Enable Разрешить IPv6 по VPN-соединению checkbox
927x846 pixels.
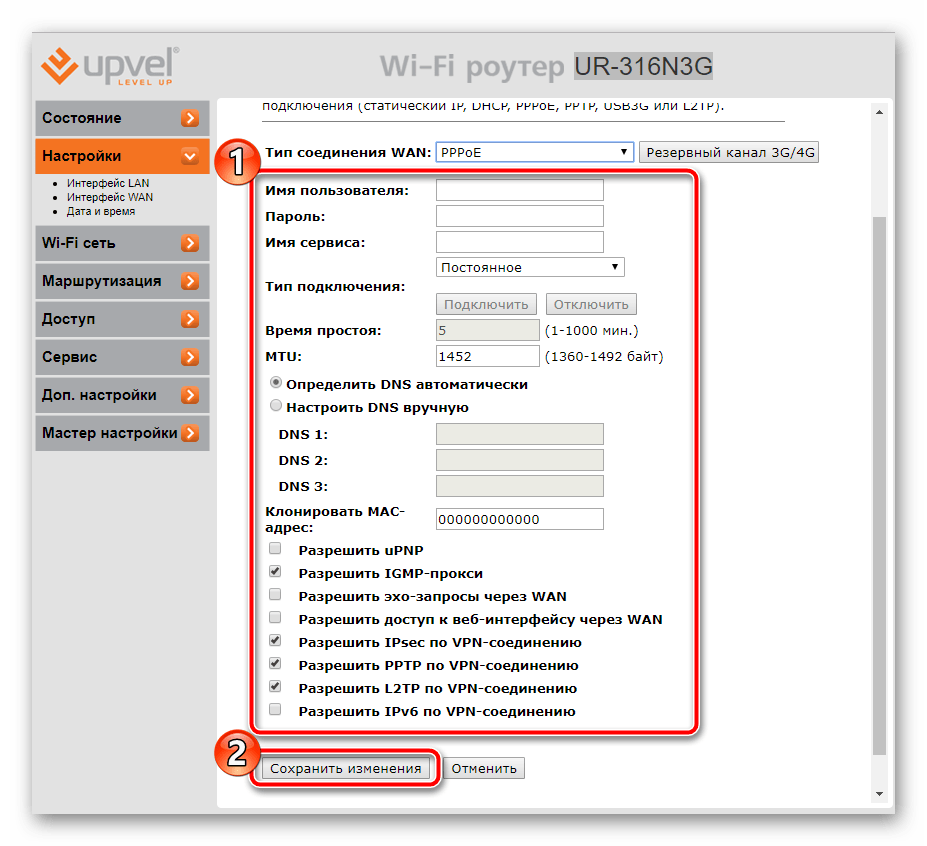click(275, 709)
